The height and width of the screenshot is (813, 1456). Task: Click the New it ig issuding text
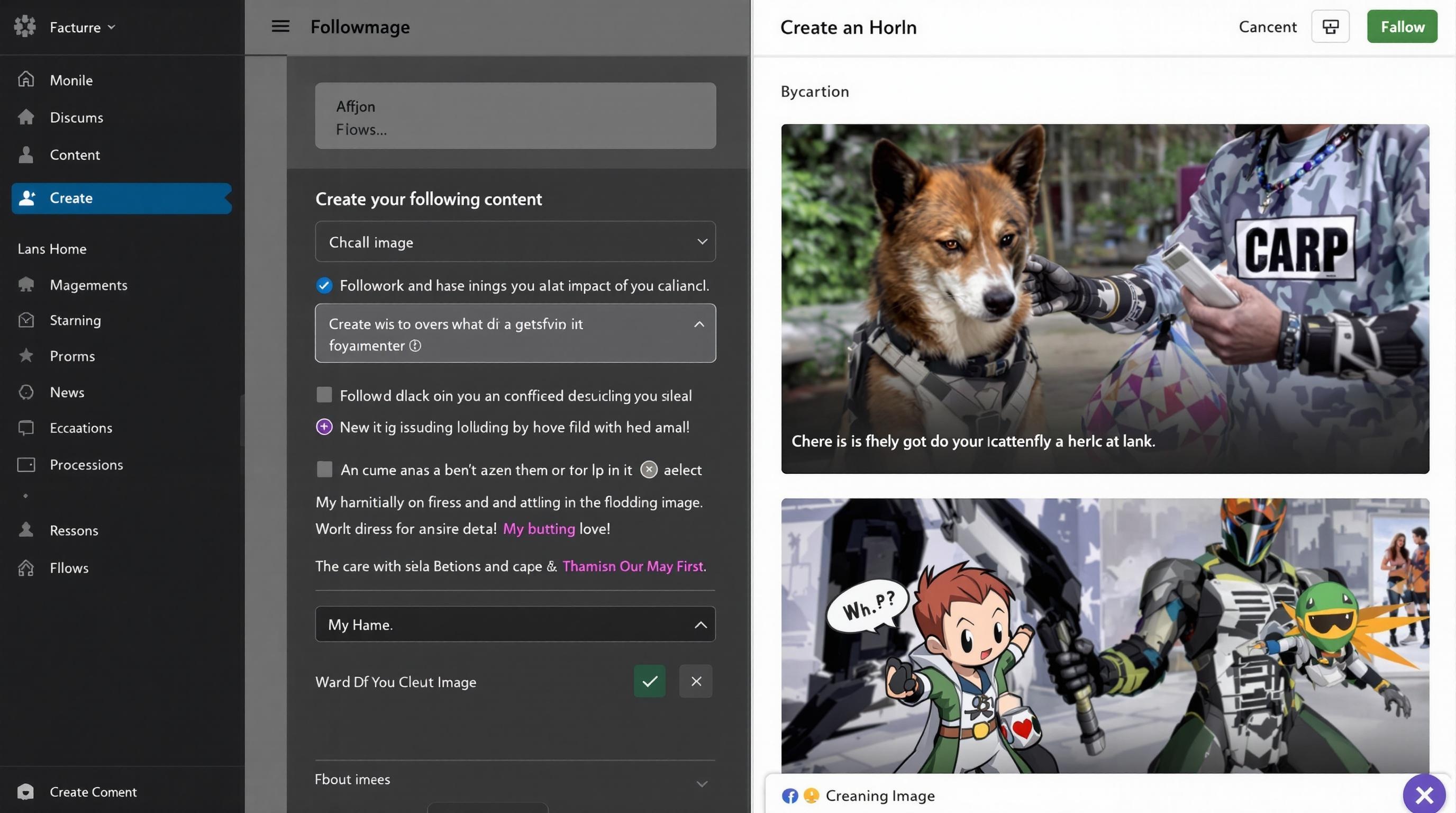(x=514, y=427)
